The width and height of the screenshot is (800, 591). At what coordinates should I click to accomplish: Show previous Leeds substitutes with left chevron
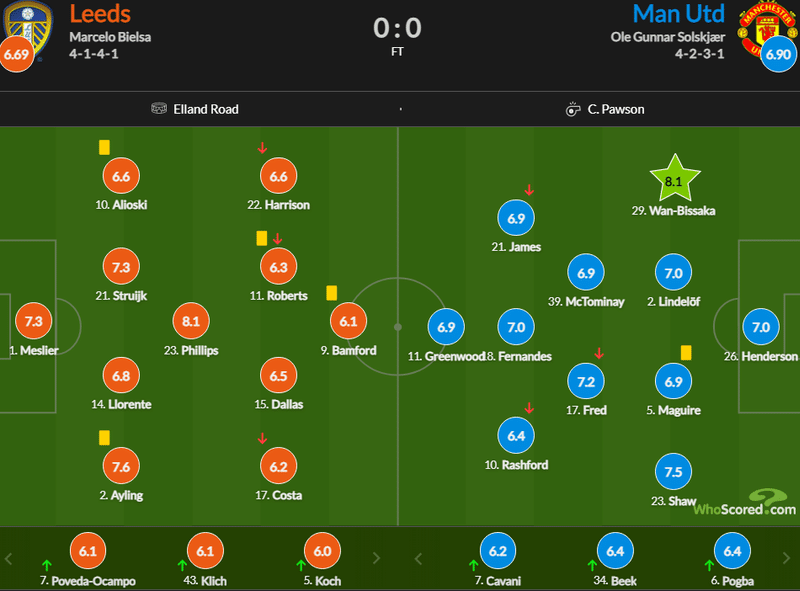[8, 558]
